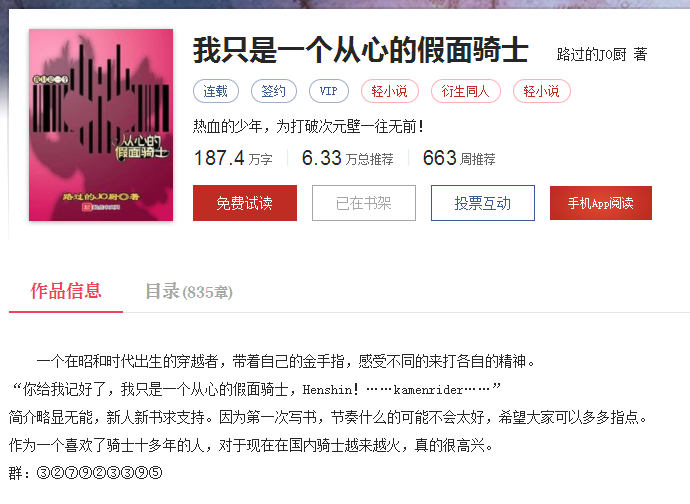Click the 663 周推荐 statistic
690x504 pixels.
coord(459,158)
